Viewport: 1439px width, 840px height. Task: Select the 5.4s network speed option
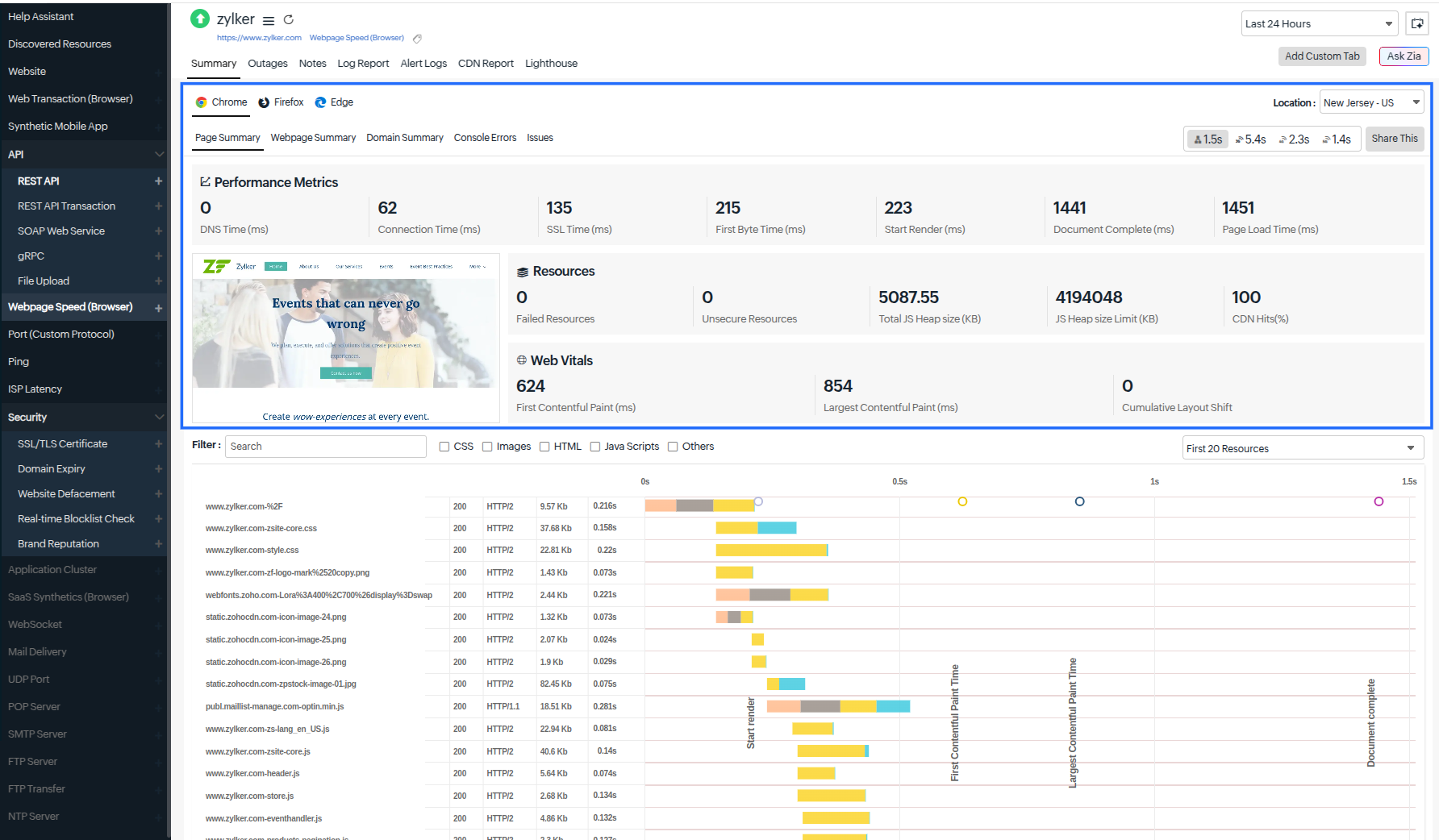click(1250, 139)
